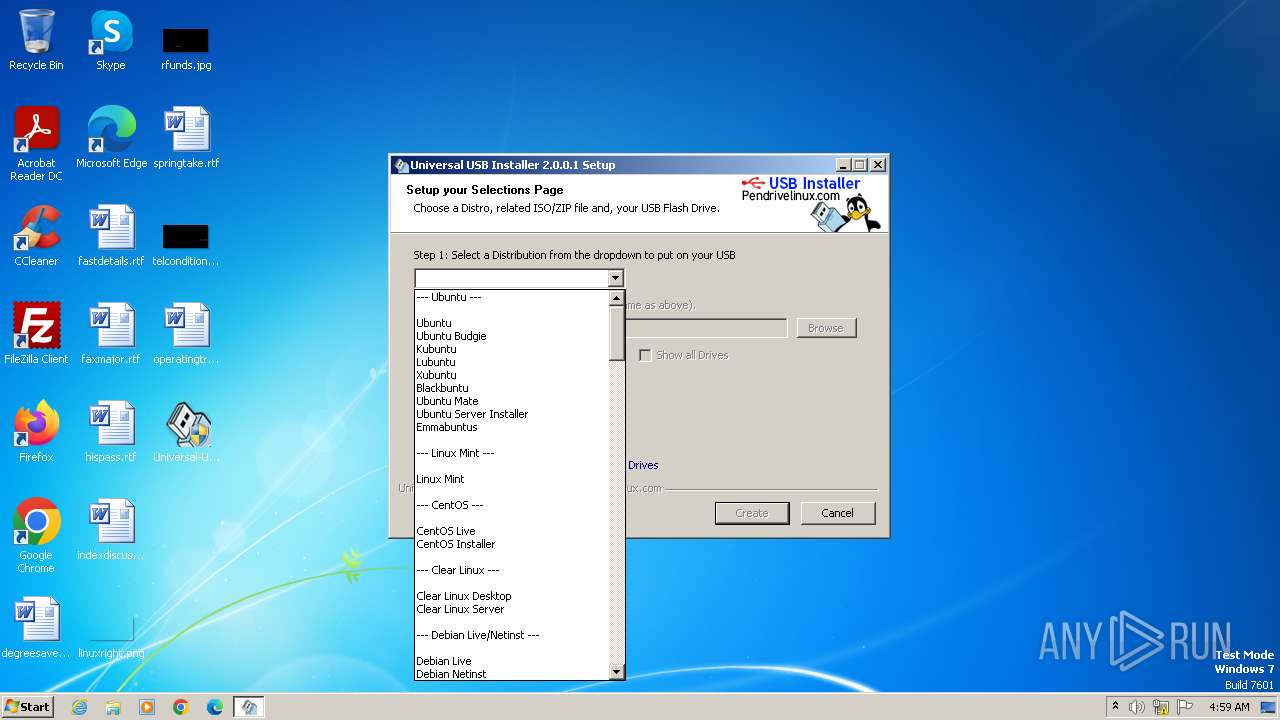Select CentOS Live in the list
This screenshot has height=720, width=1280.
[x=512, y=531]
